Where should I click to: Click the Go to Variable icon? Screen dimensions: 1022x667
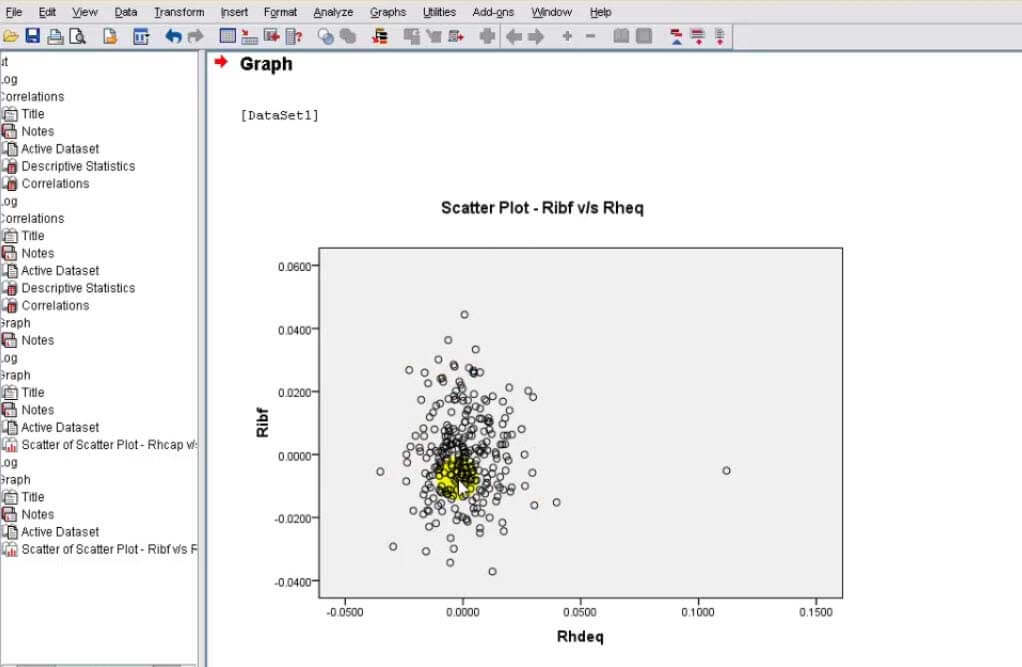(272, 37)
